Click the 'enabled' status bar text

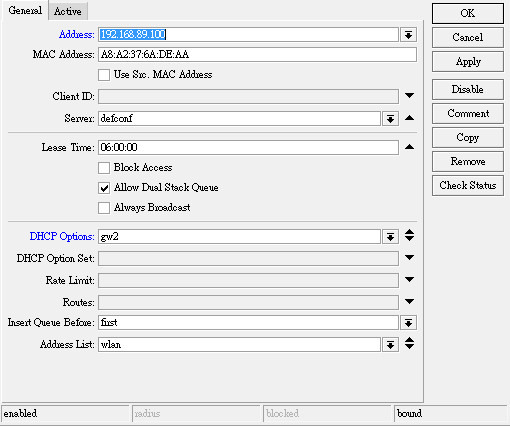coord(20,414)
